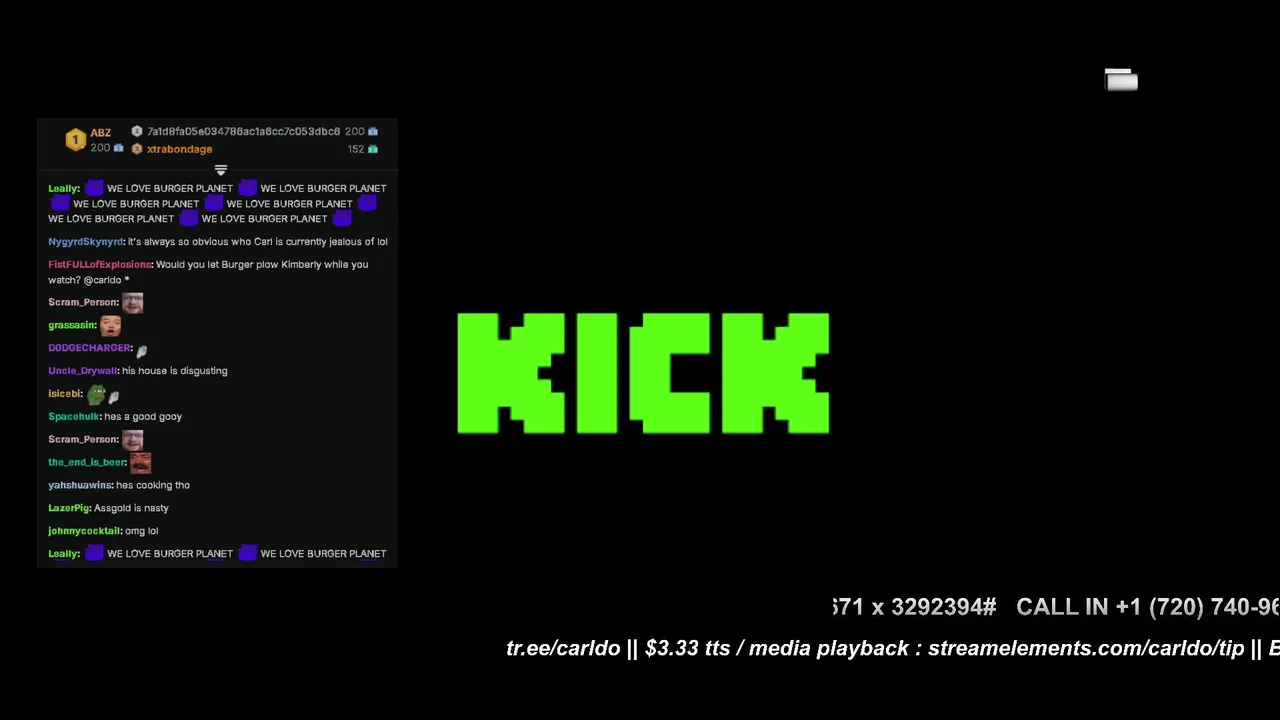Click the small white icon at top right
1280x720 pixels.
[x=1121, y=80]
